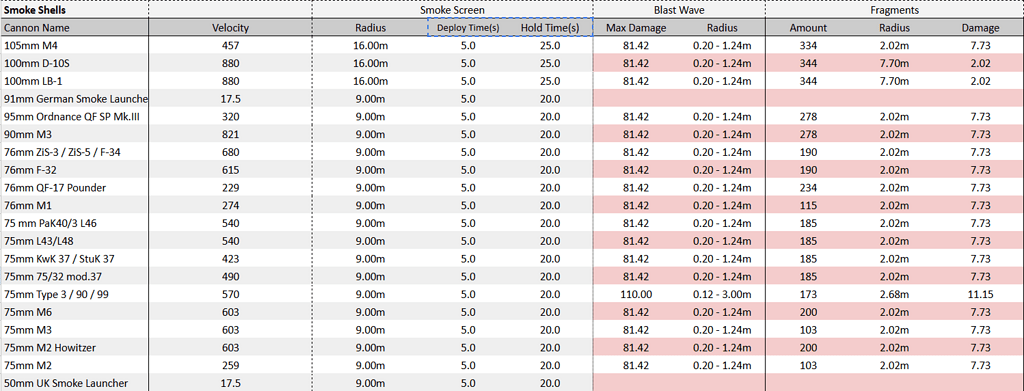Select velocity 880 in 100mm D-10S row
Image resolution: width=1024 pixels, height=391 pixels.
tap(231, 63)
